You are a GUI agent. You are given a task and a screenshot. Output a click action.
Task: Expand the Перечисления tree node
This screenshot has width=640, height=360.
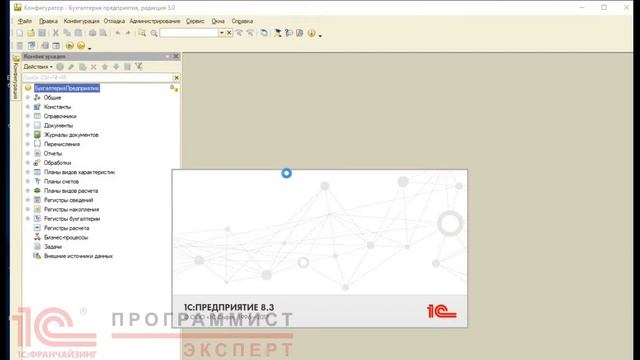click(x=28, y=144)
